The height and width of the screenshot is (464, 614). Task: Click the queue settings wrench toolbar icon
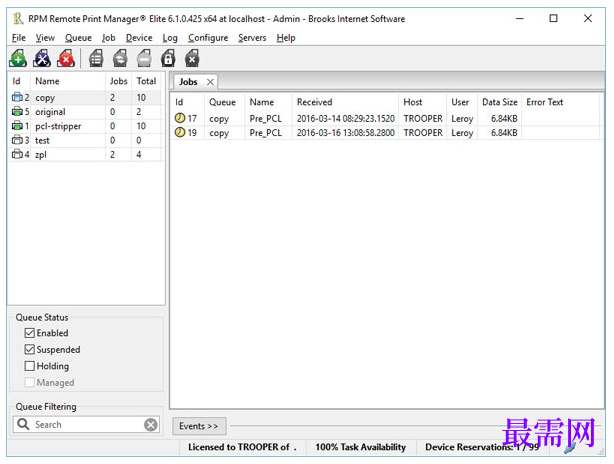pos(42,58)
